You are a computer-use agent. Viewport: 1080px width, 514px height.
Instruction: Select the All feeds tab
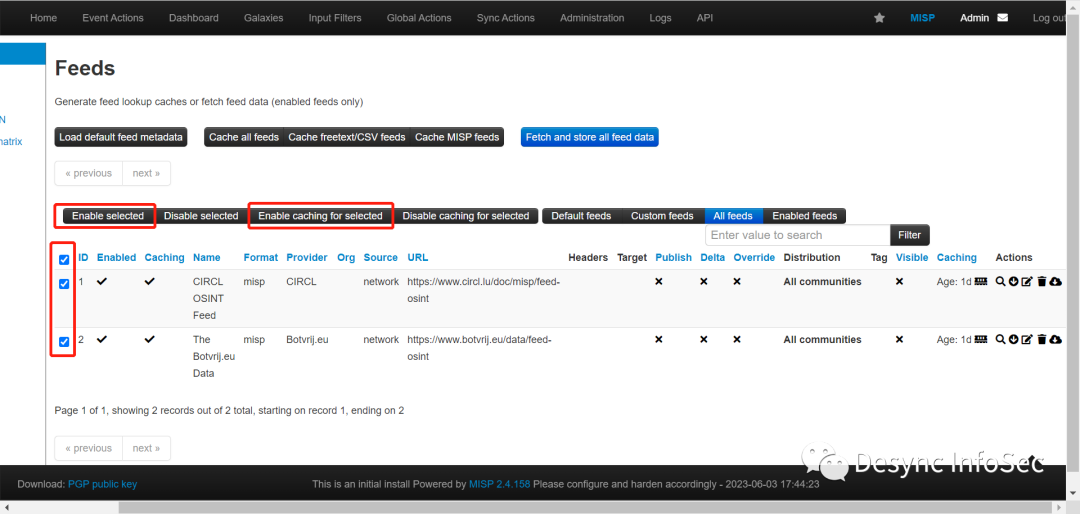(733, 216)
